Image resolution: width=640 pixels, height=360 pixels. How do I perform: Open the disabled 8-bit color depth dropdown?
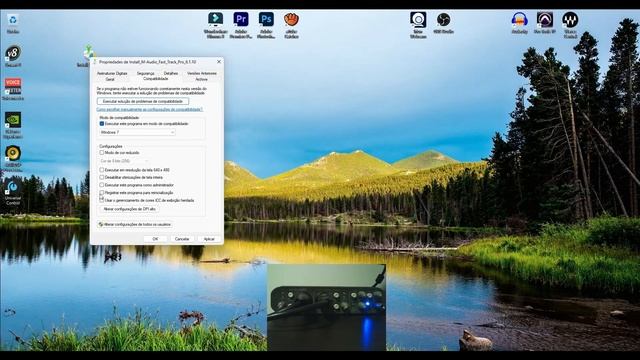click(124, 161)
